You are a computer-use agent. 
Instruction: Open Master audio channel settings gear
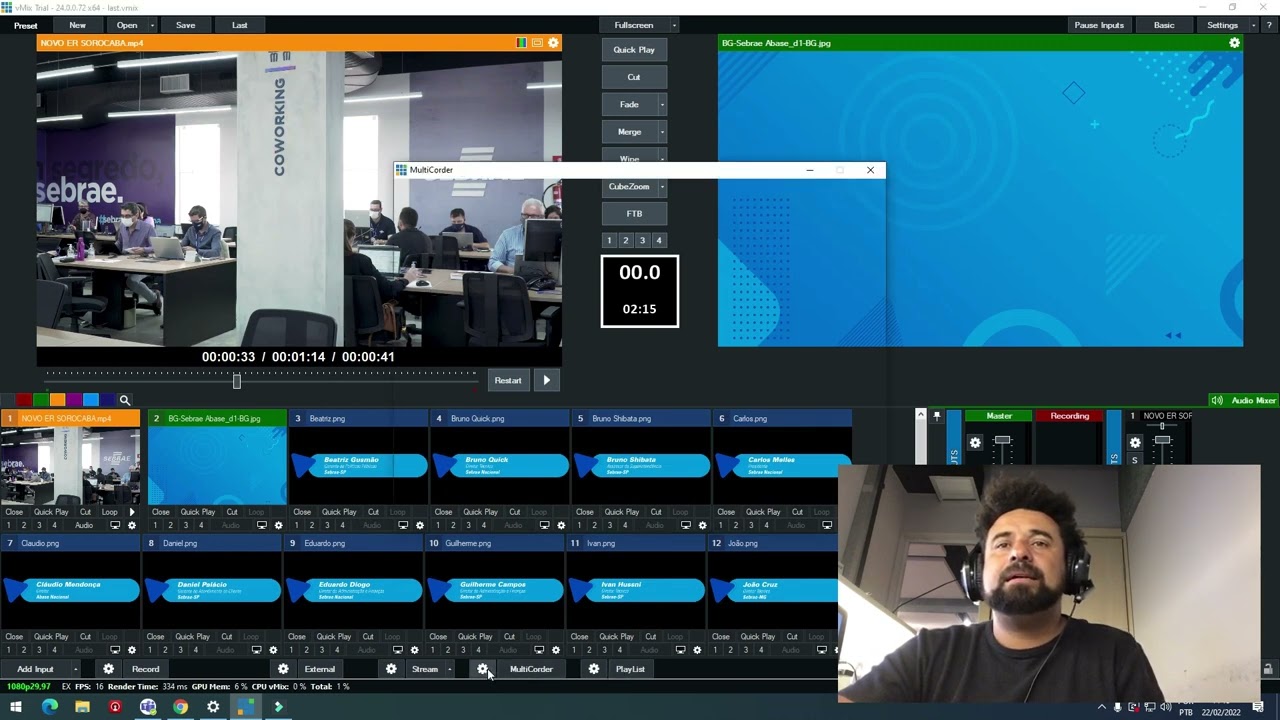tap(975, 442)
